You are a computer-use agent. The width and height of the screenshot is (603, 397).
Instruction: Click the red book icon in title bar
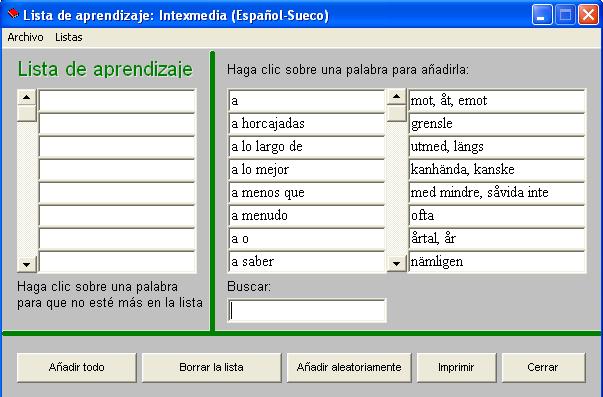coord(13,14)
